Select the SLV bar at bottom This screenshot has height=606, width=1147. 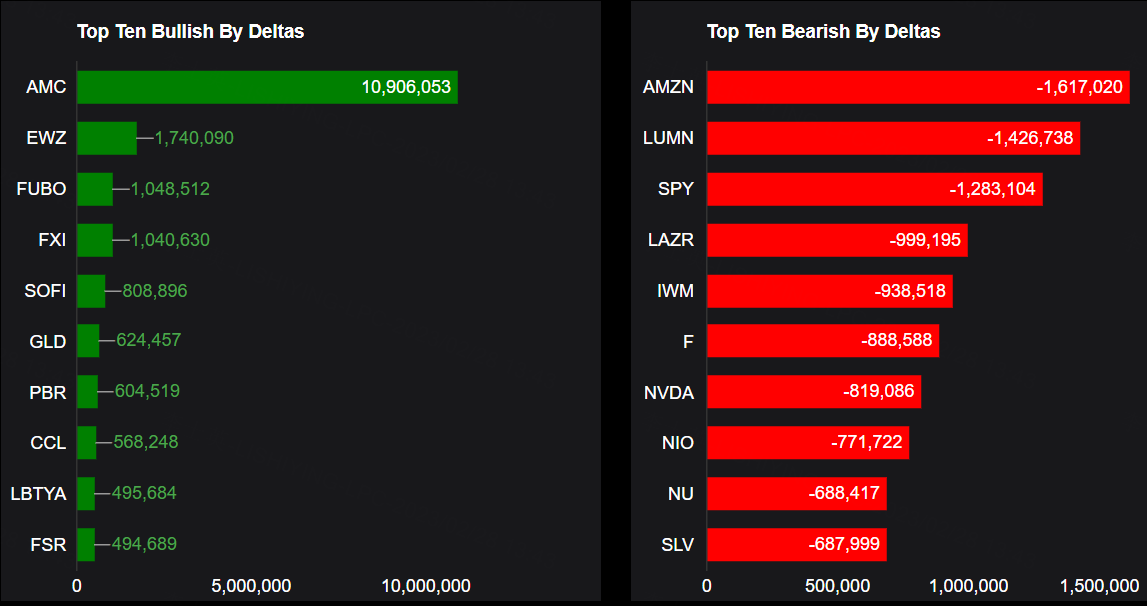pyautogui.click(x=797, y=545)
